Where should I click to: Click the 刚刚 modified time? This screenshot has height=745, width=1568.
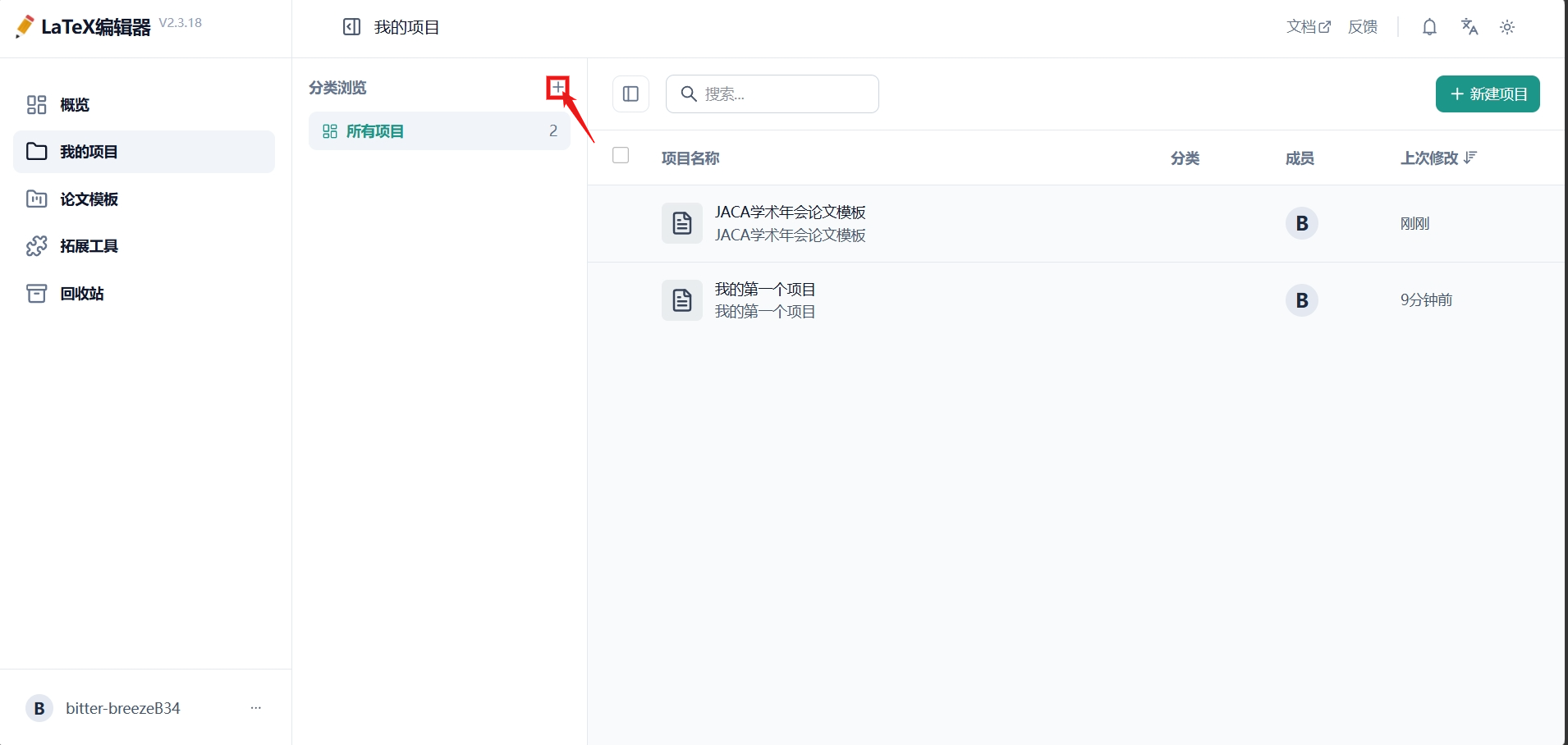point(1414,223)
